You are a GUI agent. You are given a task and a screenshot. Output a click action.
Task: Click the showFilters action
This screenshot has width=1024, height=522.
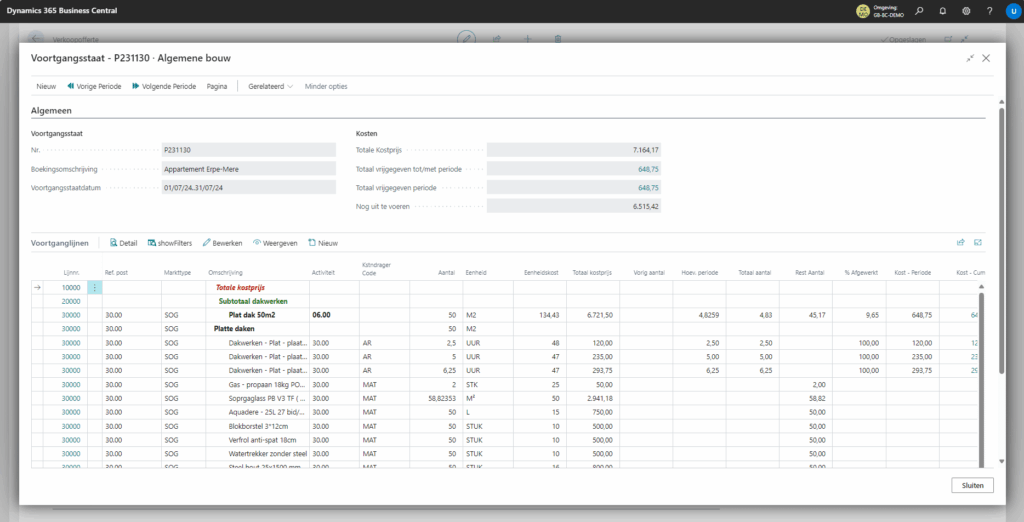coord(170,243)
